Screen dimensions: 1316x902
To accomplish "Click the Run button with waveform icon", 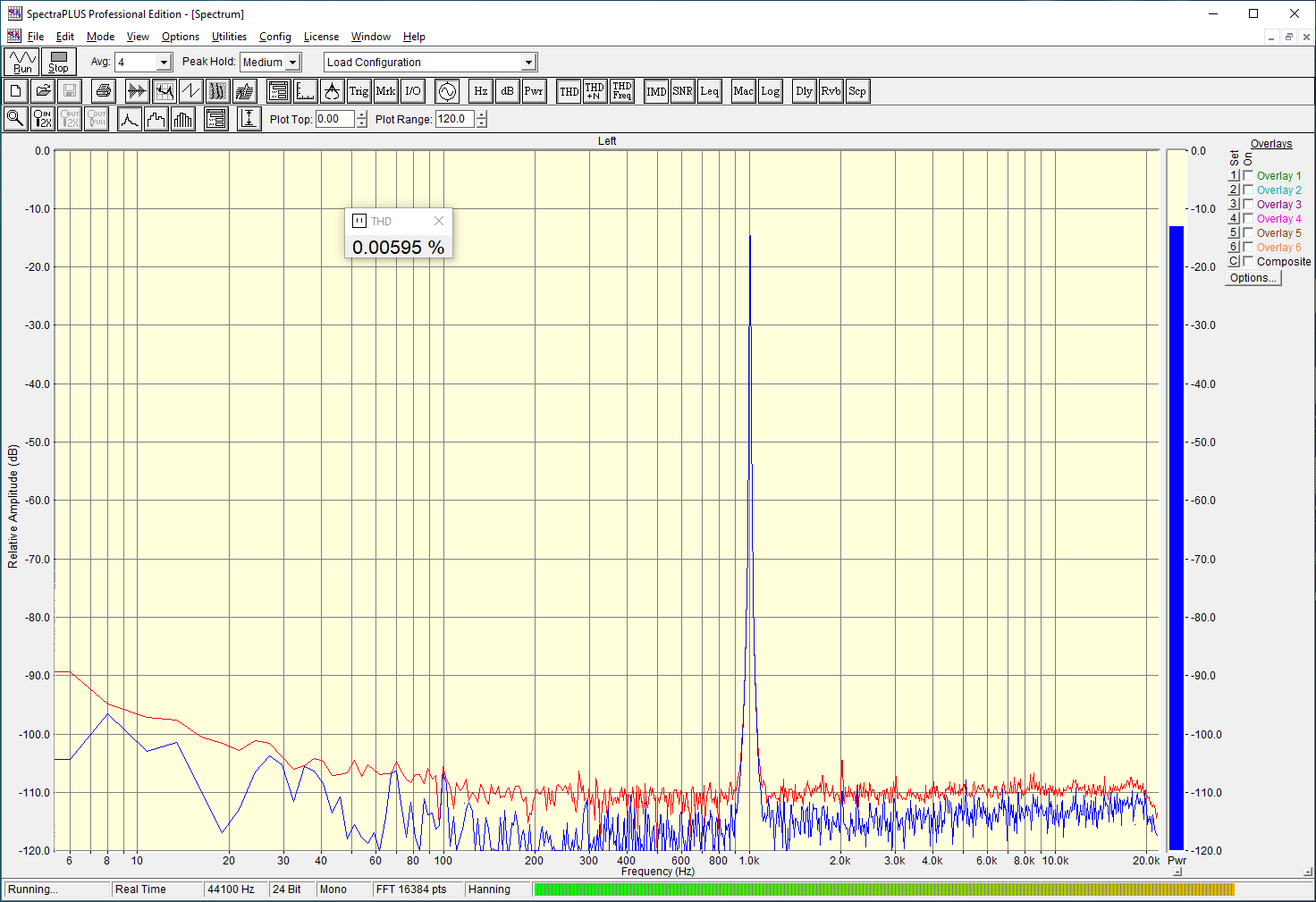I will 22,62.
